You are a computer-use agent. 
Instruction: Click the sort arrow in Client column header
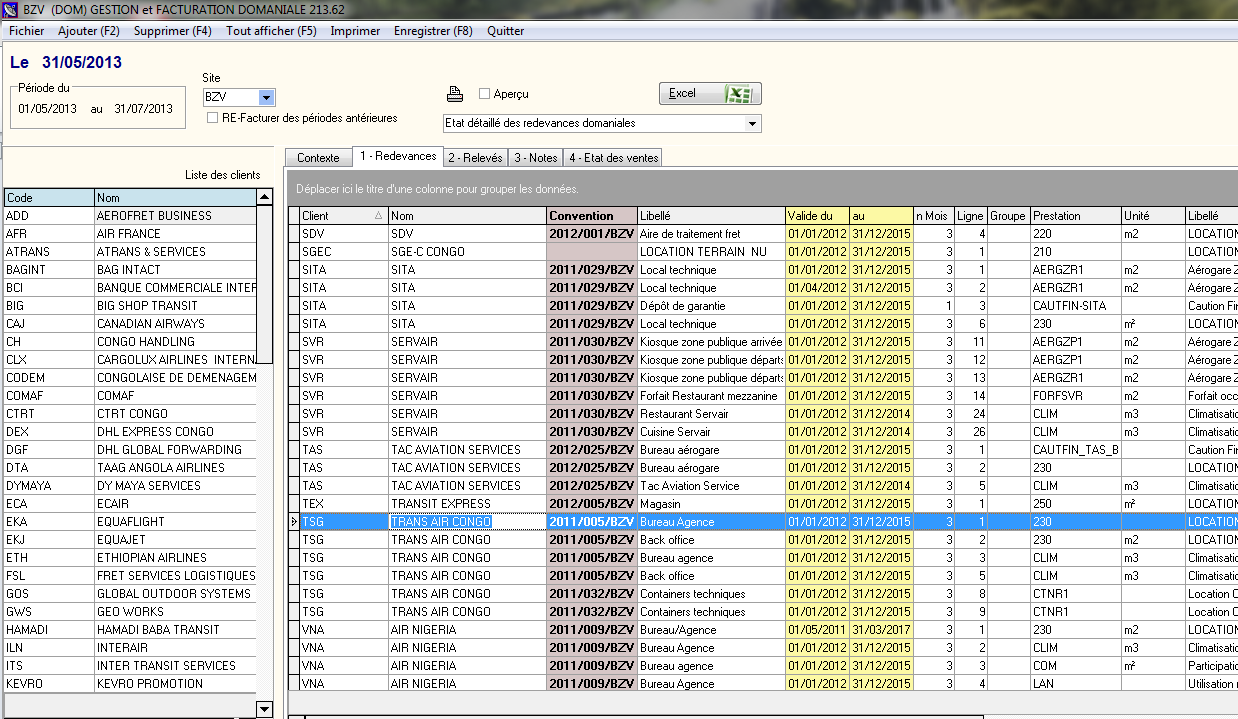tap(378, 216)
